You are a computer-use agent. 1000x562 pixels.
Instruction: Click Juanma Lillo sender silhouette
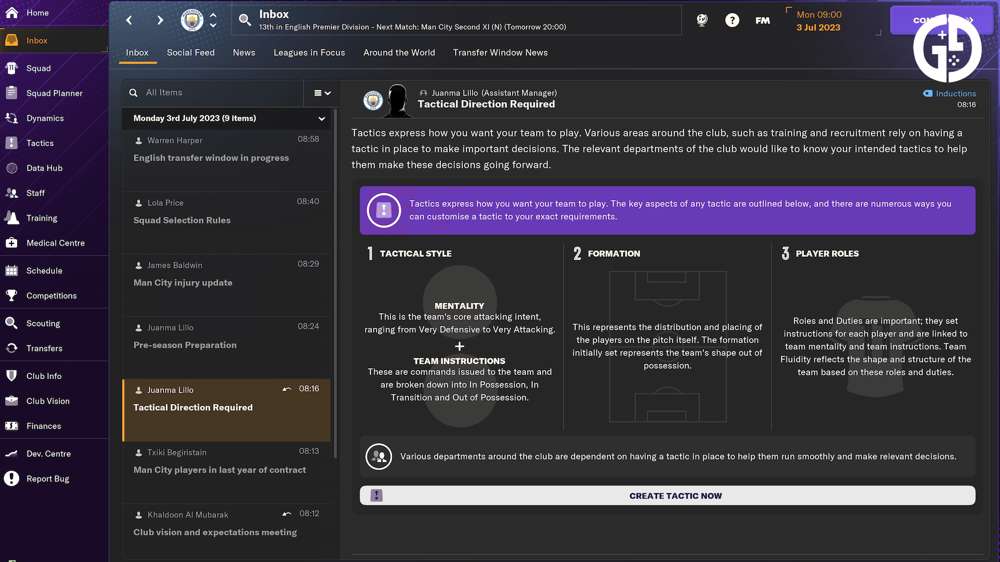click(397, 100)
